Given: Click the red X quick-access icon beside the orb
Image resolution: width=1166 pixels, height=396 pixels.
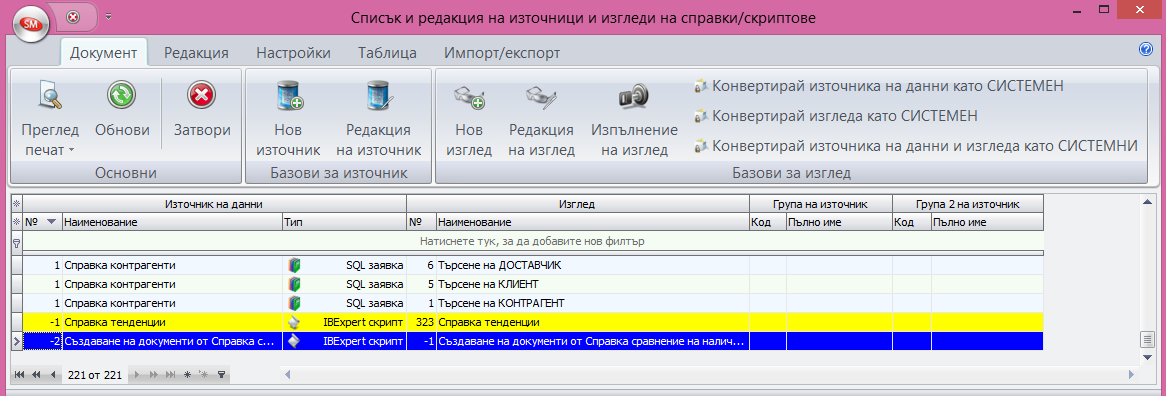Looking at the screenshot, I should (72, 16).
